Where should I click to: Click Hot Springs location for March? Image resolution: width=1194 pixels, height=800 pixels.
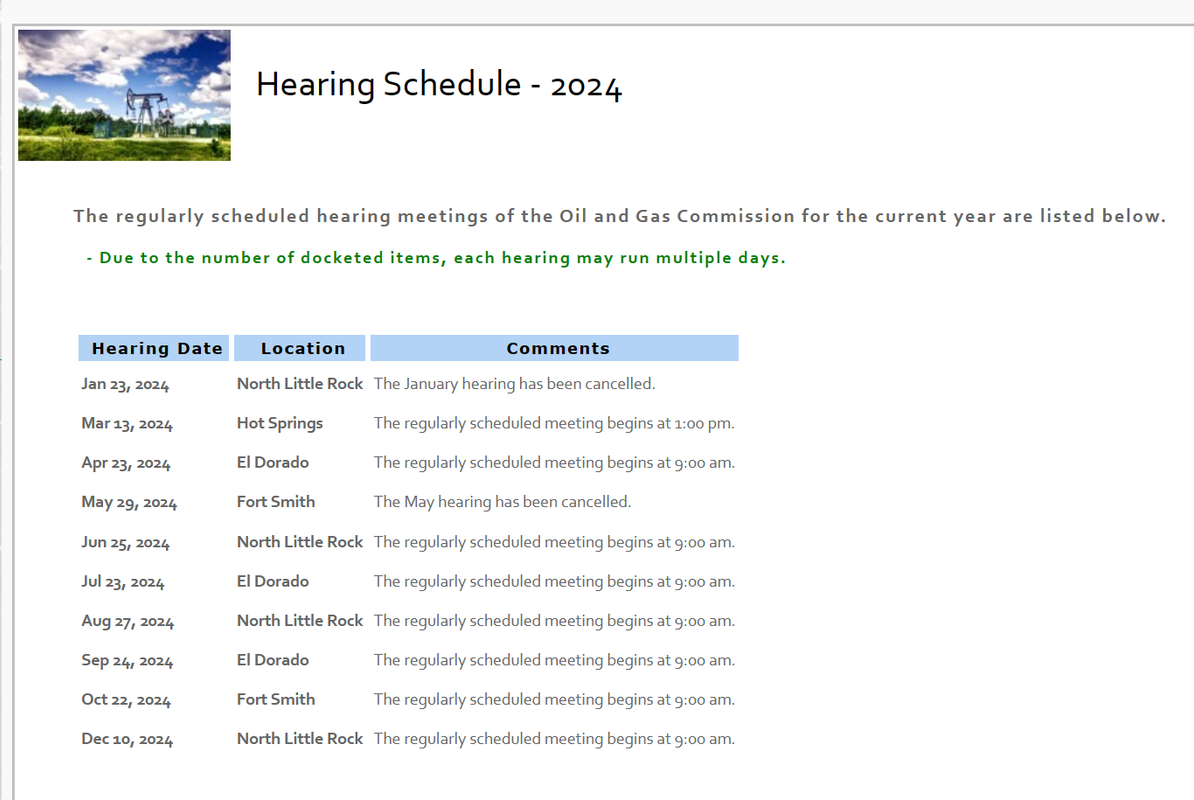tap(279, 423)
